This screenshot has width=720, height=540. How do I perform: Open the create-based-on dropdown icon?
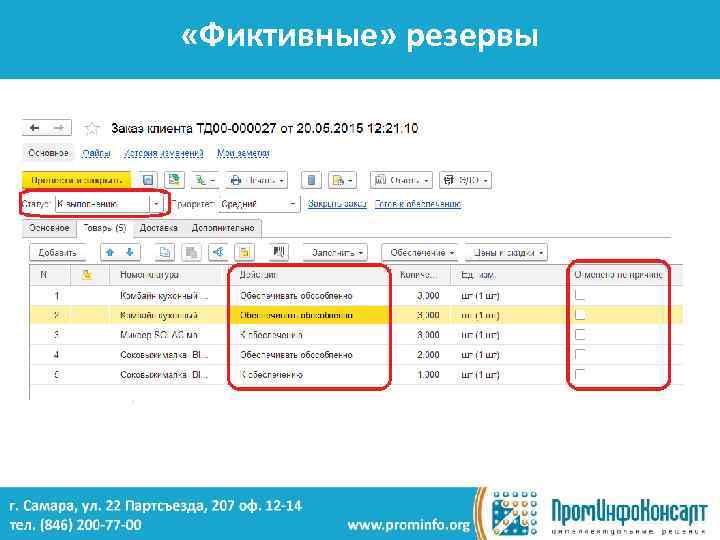tap(205, 180)
